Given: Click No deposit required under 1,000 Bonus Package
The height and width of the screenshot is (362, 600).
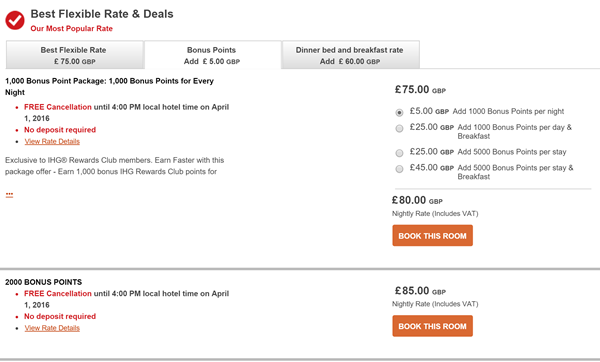Looking at the screenshot, I should (60, 130).
